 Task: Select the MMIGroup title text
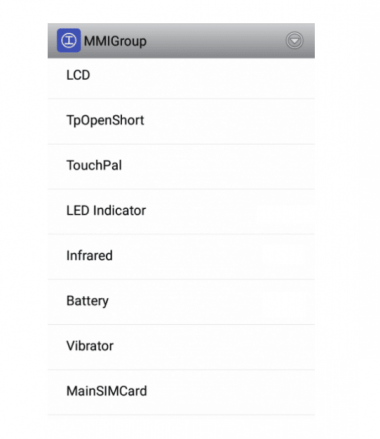pos(115,41)
